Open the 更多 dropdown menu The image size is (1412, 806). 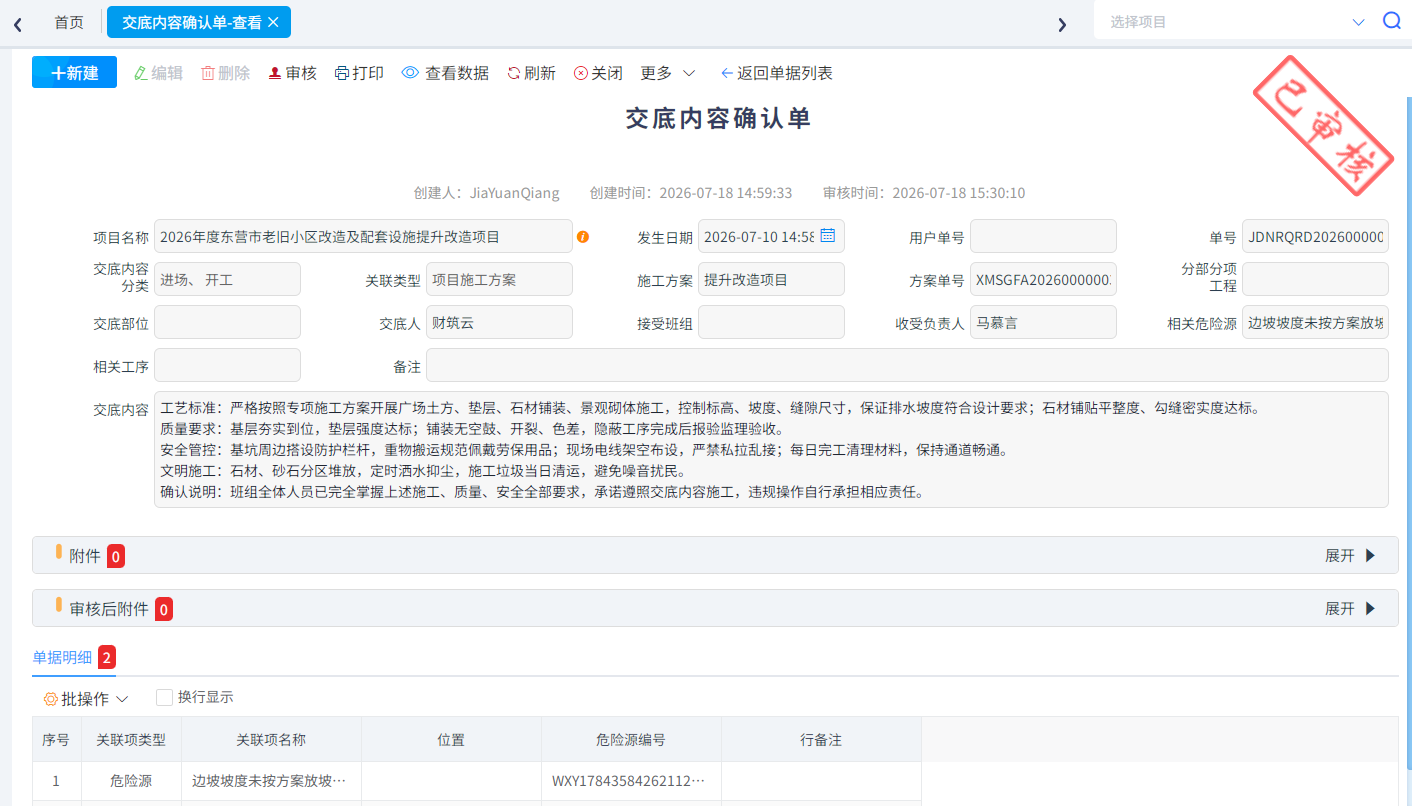pyautogui.click(x=668, y=73)
